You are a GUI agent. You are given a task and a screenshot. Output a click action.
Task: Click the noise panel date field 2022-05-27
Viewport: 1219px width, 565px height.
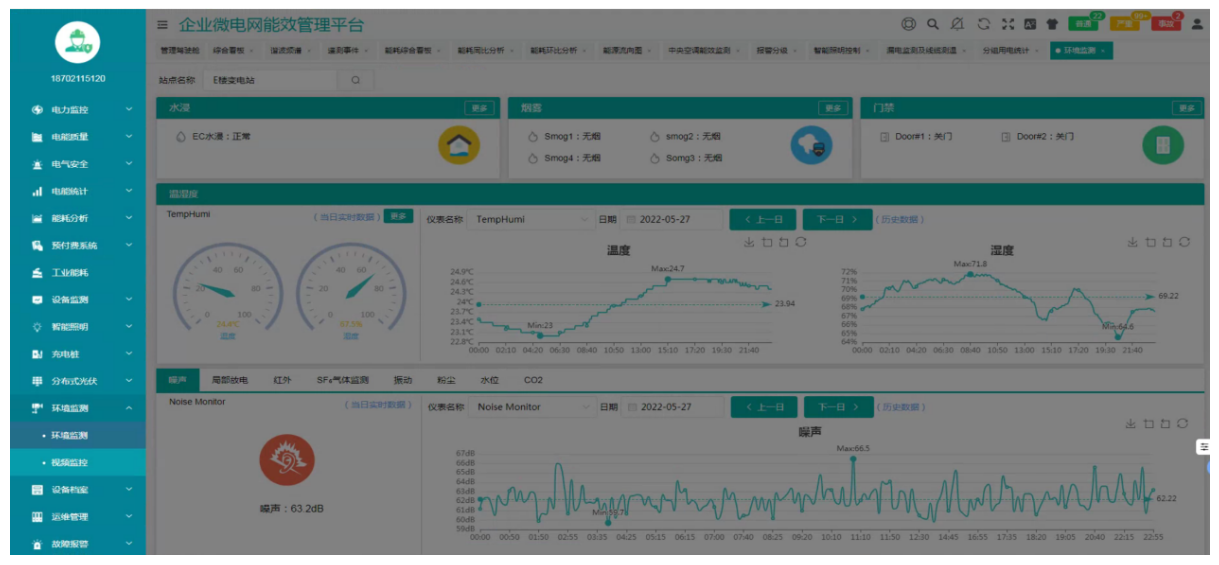[x=672, y=407]
